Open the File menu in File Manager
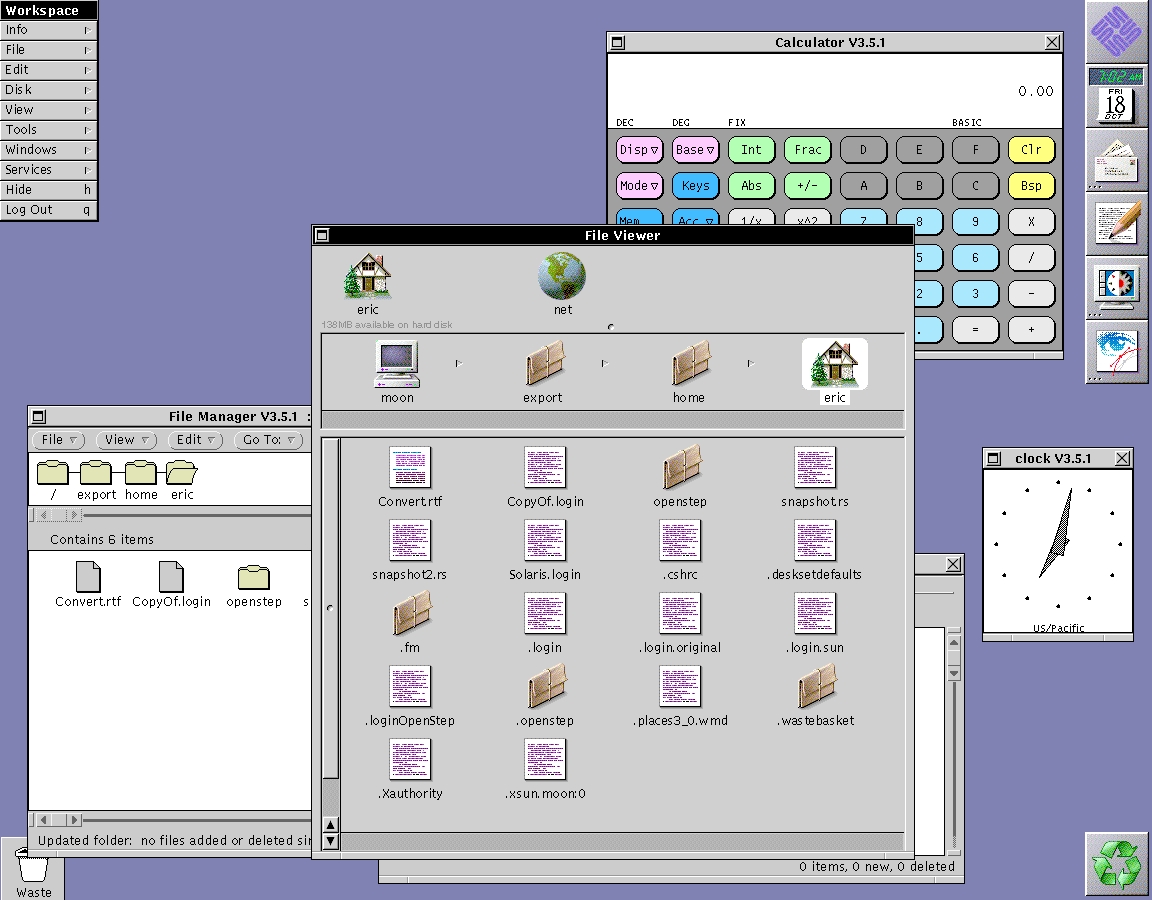The height and width of the screenshot is (900, 1152). [x=59, y=440]
